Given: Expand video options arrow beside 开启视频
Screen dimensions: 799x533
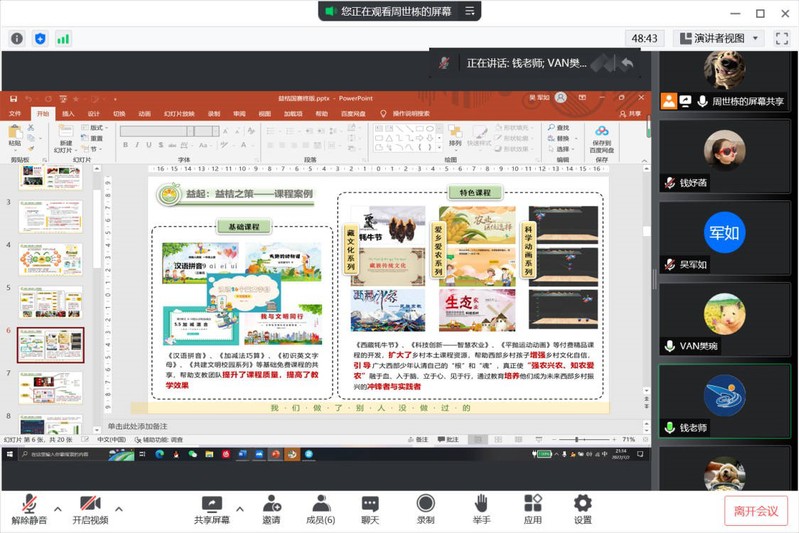Looking at the screenshot, I should coord(118,503).
